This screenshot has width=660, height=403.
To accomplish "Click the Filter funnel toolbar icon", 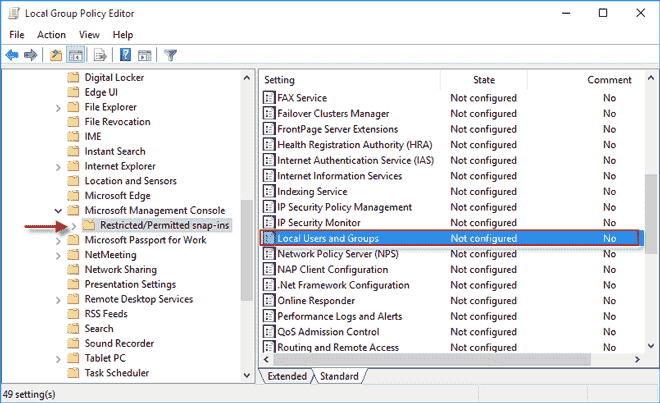I will click(x=170, y=55).
